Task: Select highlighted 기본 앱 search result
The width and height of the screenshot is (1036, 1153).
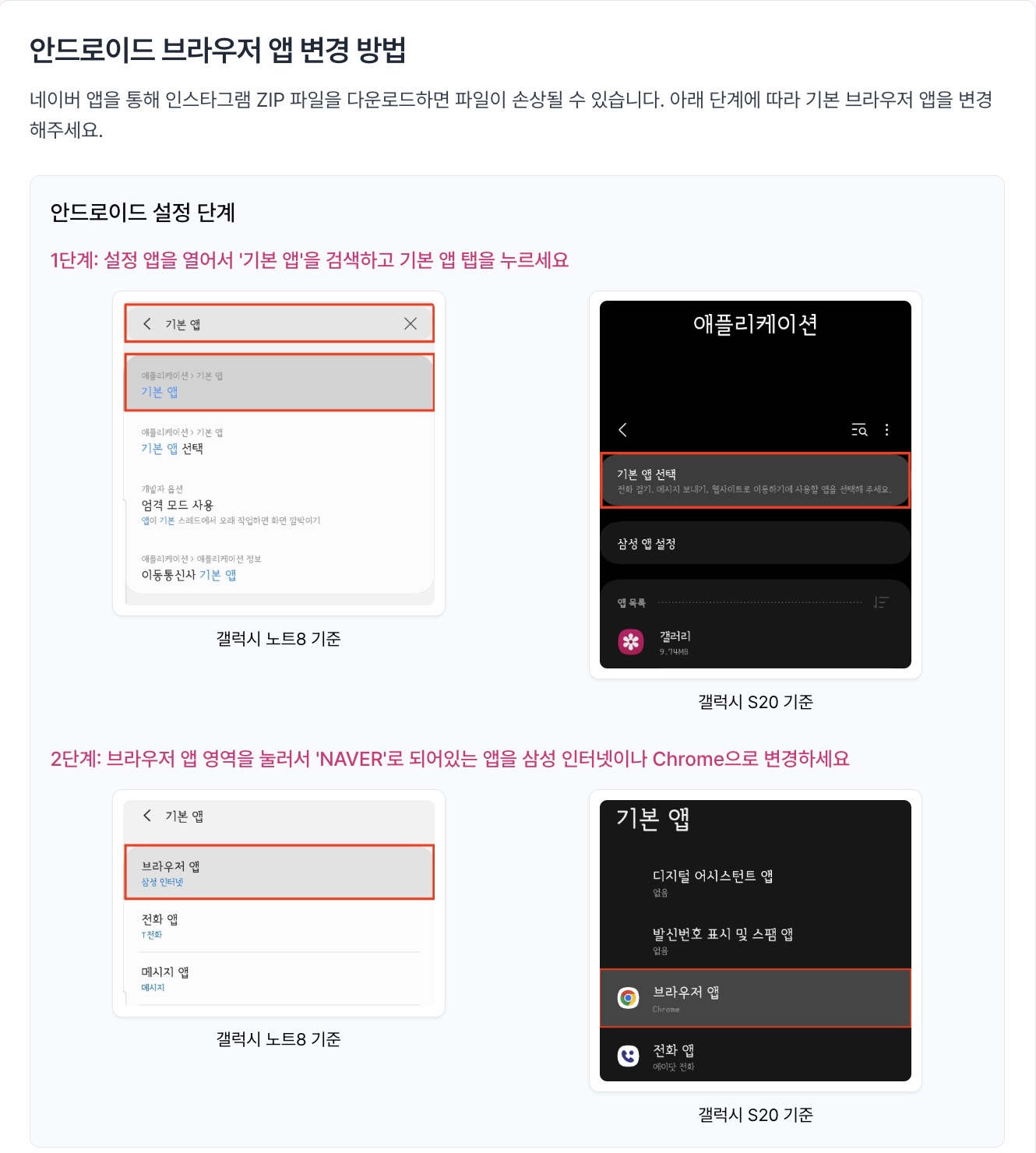Action: 279,383
